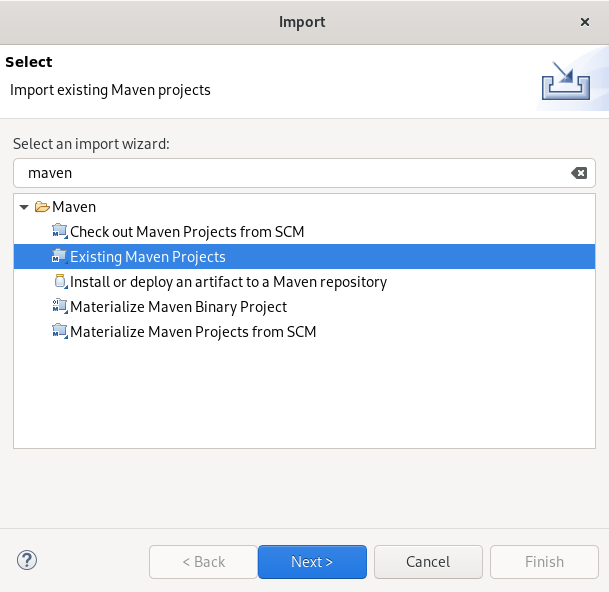Select the Check out Maven Projects from SCM entry

coord(186,232)
